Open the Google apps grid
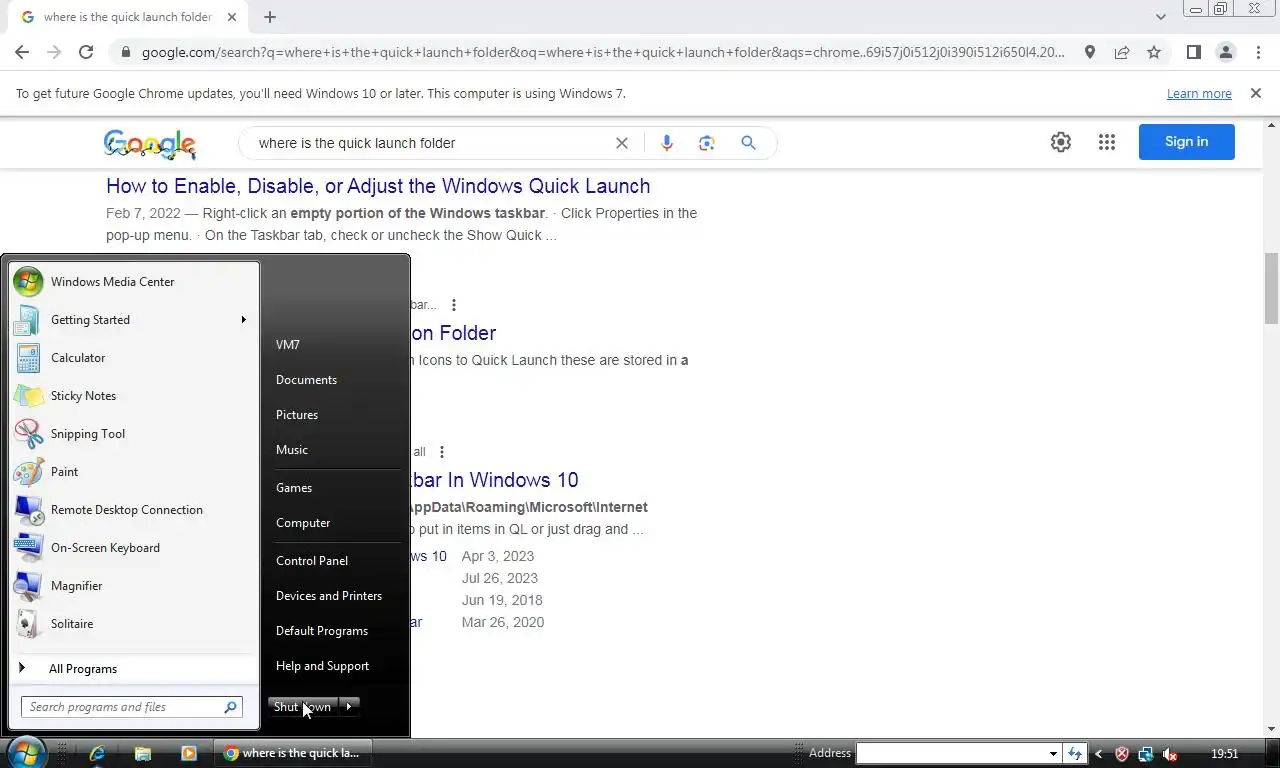 tap(1106, 142)
